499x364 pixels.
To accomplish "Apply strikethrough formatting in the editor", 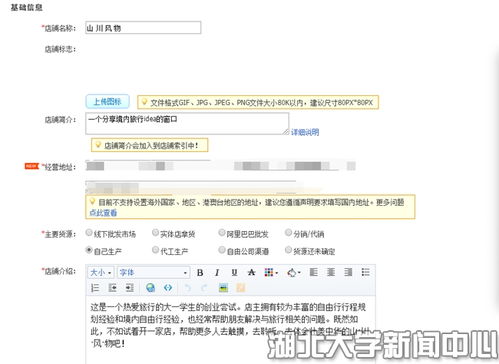I will 252,273.
